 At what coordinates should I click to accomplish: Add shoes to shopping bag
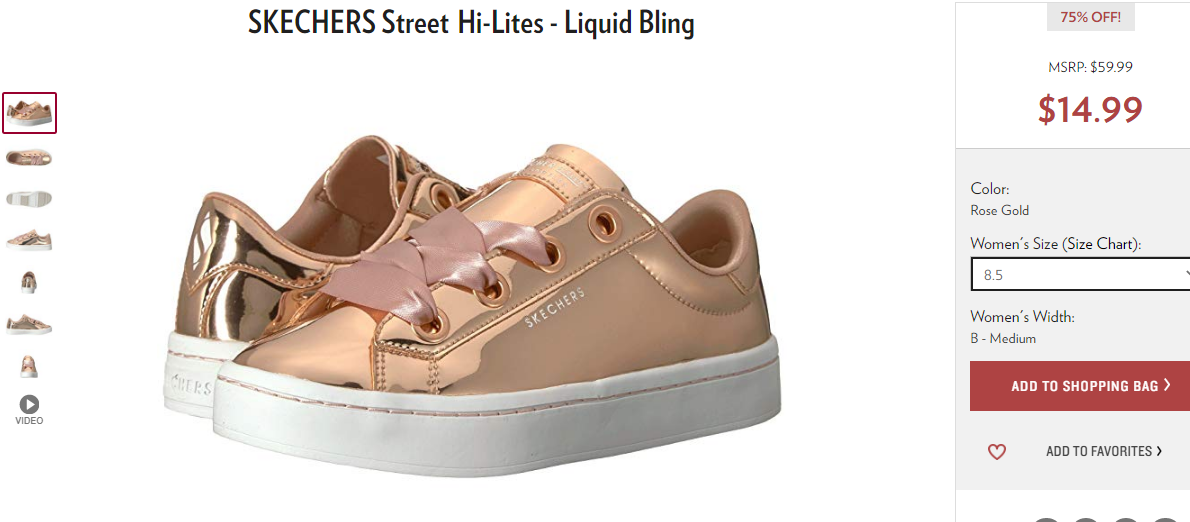[x=1080, y=386]
